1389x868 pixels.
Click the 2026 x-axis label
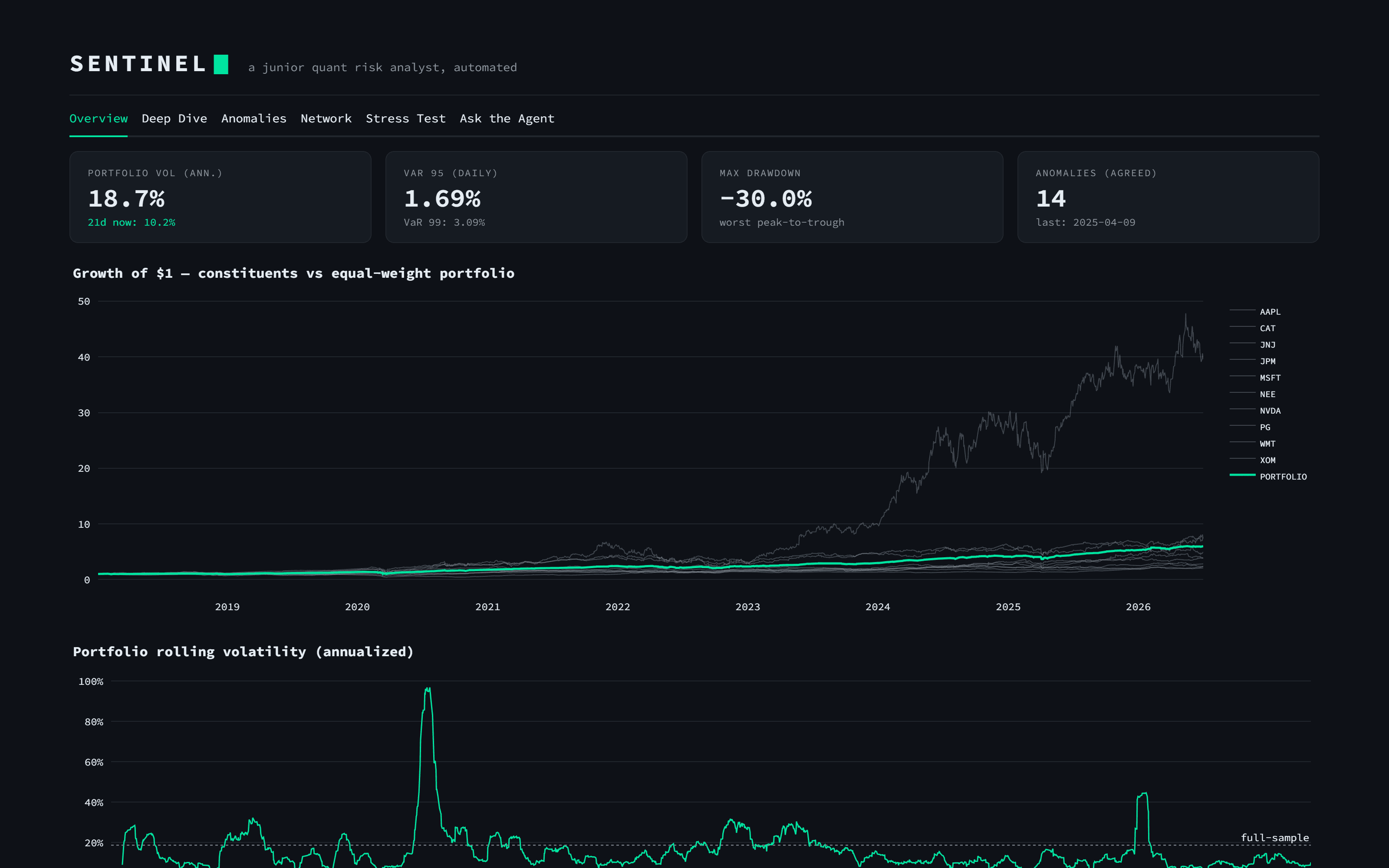click(x=1138, y=607)
